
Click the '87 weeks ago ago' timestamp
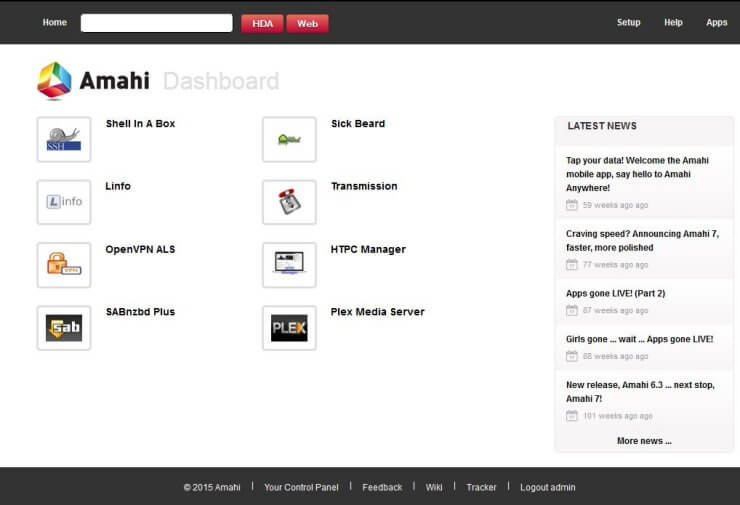tap(615, 310)
